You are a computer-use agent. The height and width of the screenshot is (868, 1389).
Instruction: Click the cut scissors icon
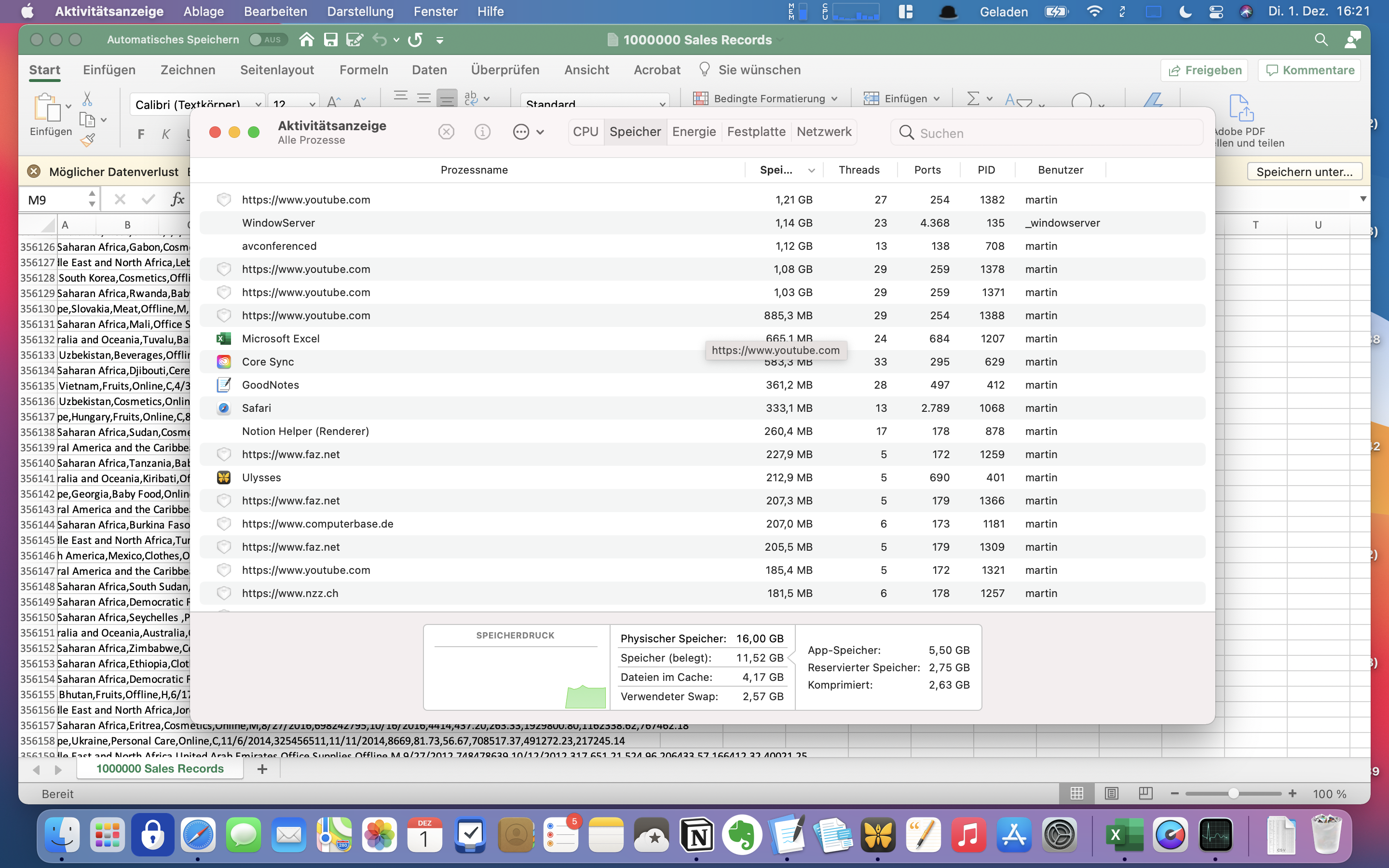pos(87,99)
